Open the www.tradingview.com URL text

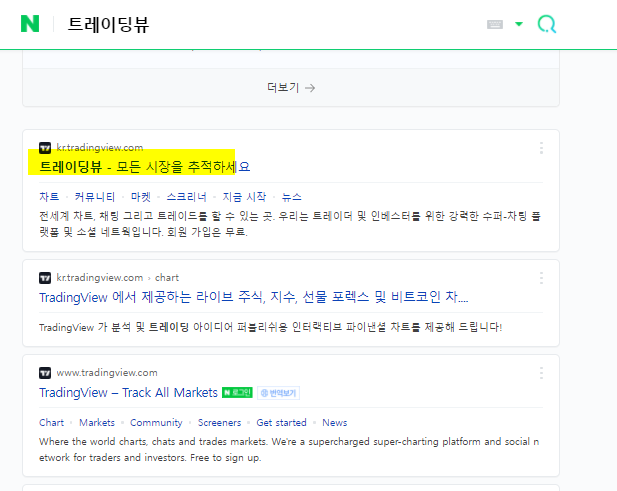pyautogui.click(x=107, y=373)
